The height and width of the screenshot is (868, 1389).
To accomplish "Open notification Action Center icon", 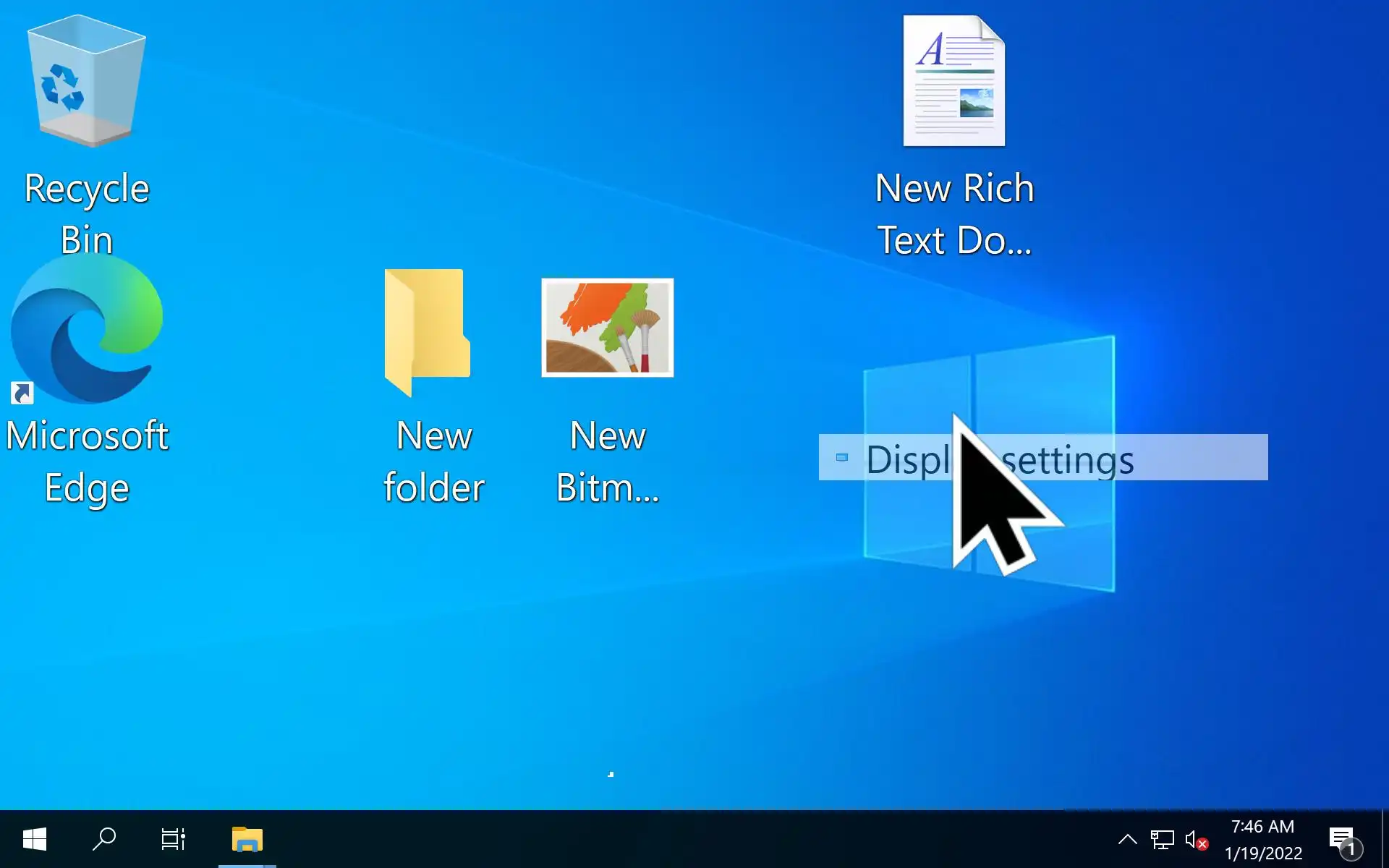I will 1343,840.
